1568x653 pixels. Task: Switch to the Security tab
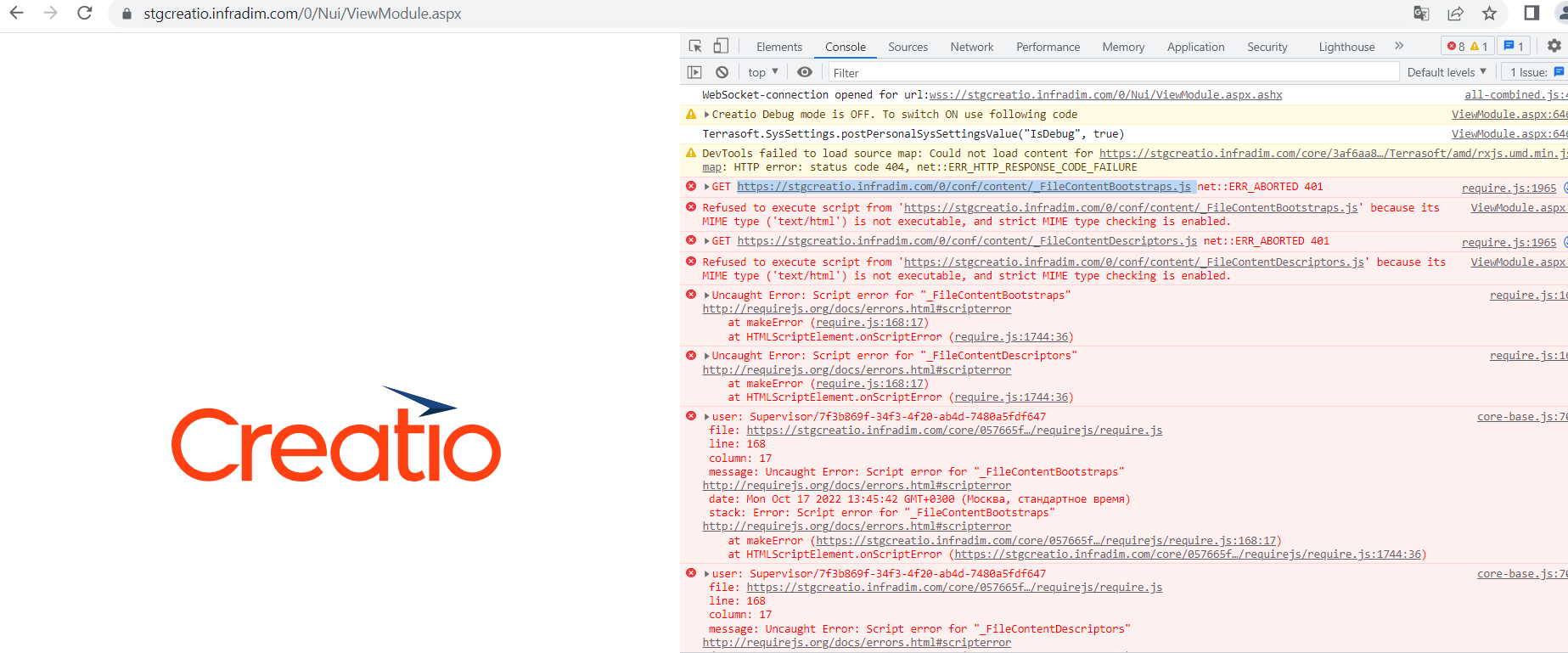[x=1267, y=47]
